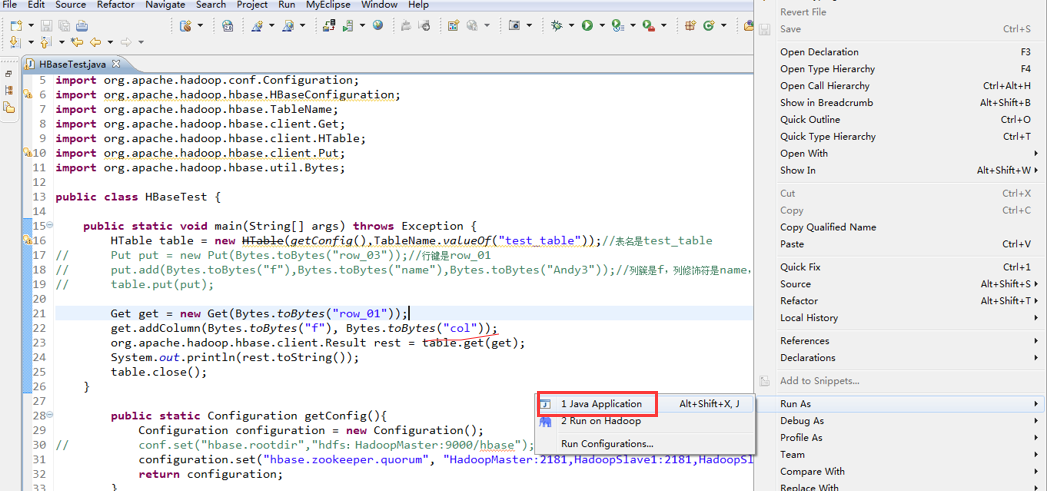Select the HBaseTest.java tab

[x=72, y=64]
